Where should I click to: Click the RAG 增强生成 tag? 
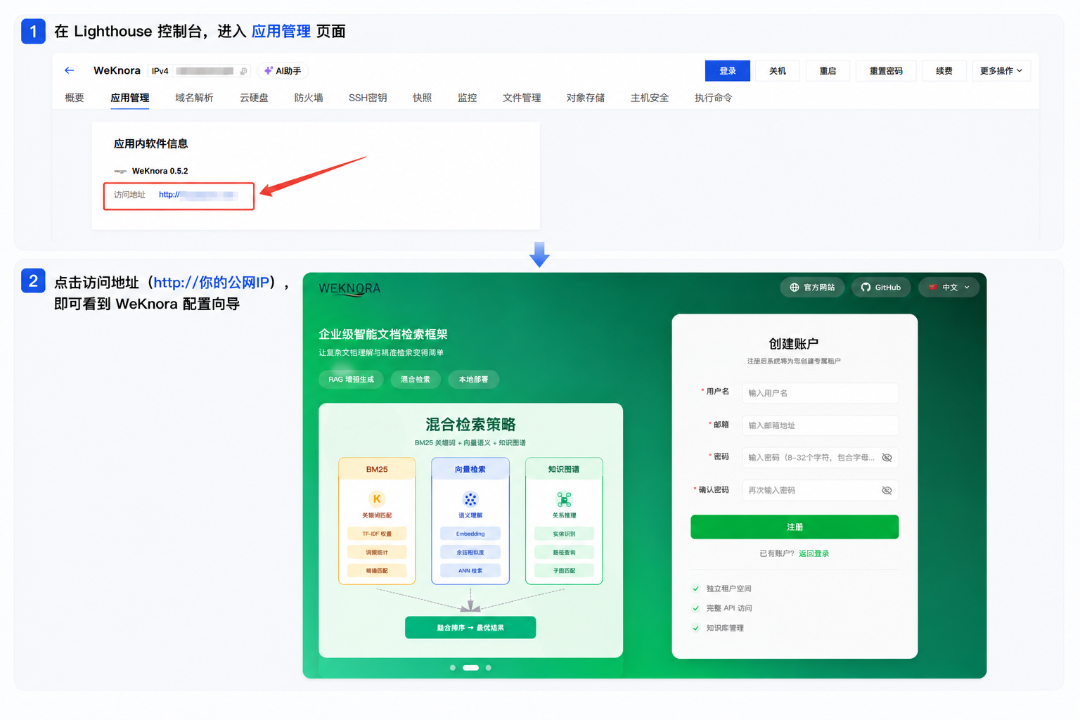(351, 380)
